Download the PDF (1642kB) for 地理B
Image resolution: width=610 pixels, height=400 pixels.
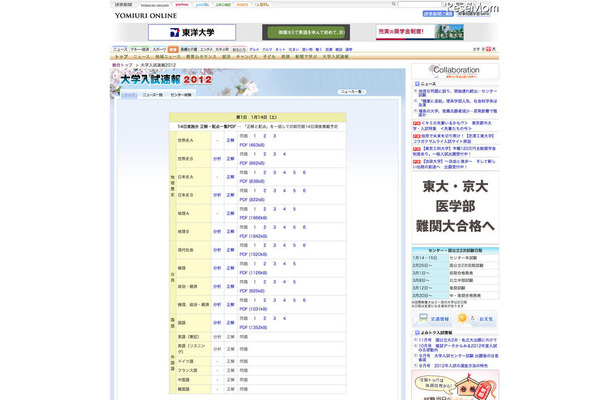(x=253, y=236)
